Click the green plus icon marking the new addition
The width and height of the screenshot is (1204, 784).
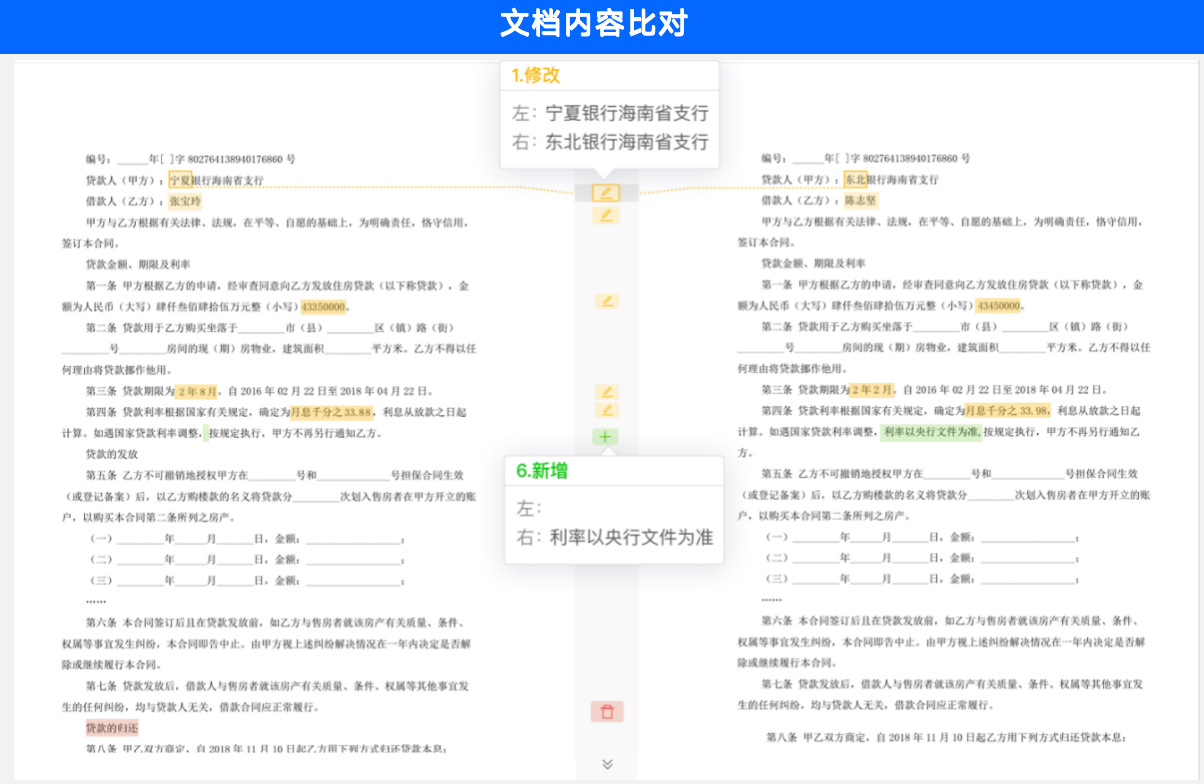tap(605, 434)
